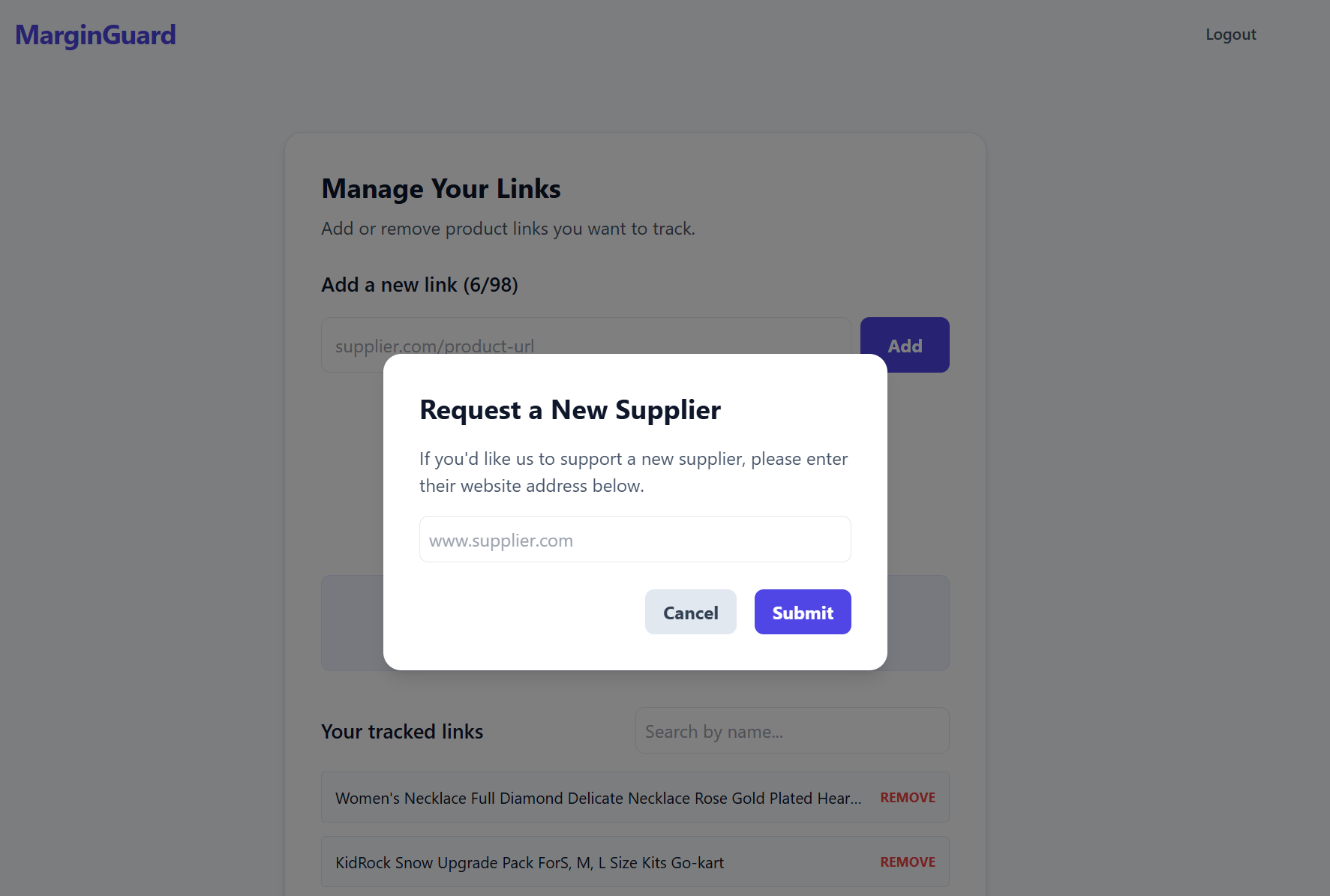
Task: Click the dialog instruction text about supplier support
Action: [x=634, y=472]
